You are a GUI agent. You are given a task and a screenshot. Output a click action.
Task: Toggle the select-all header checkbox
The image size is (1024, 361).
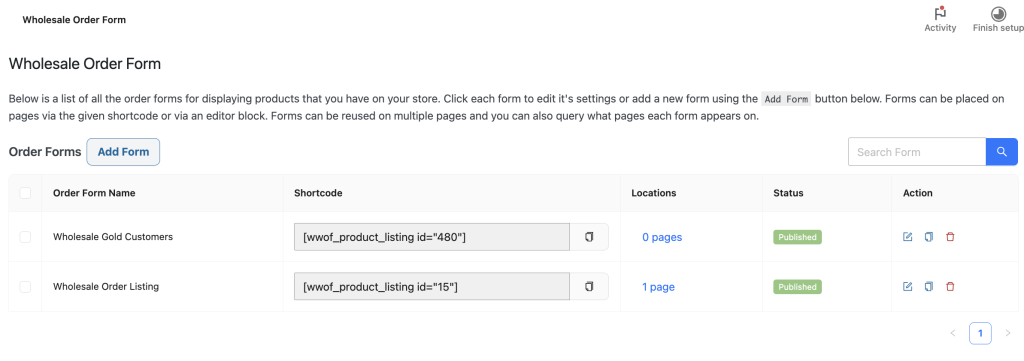(x=25, y=193)
